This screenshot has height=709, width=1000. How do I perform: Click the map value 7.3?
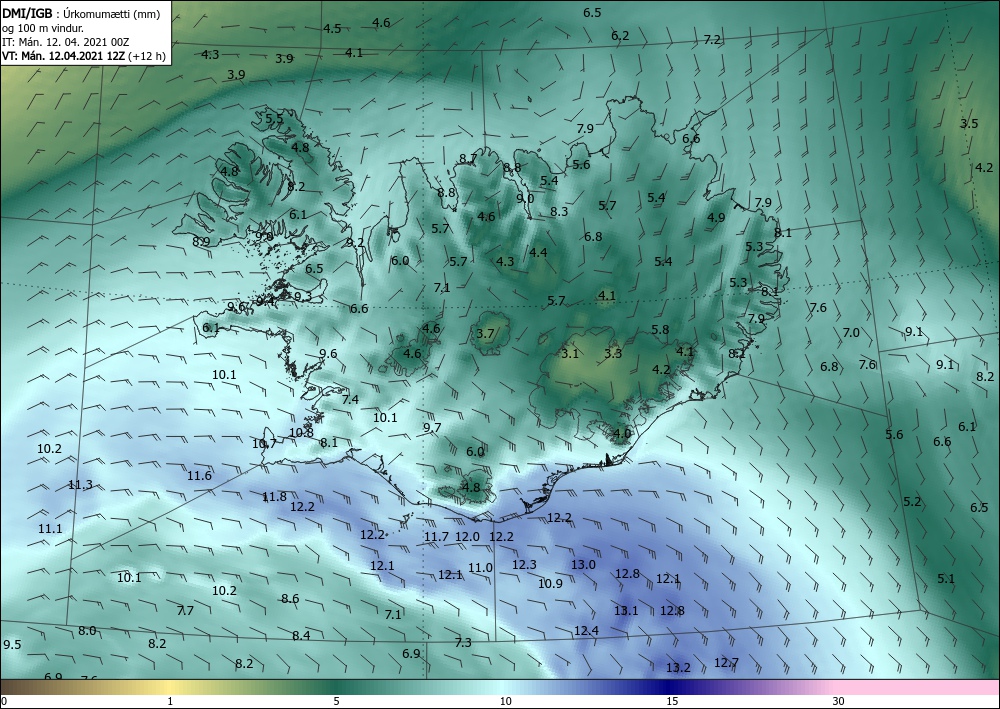(x=462, y=643)
